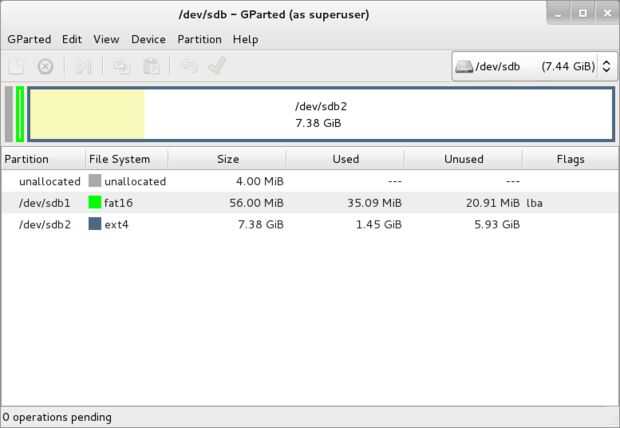620x428 pixels.
Task: Click the 1.45 GiB used value
Action: (x=379, y=225)
